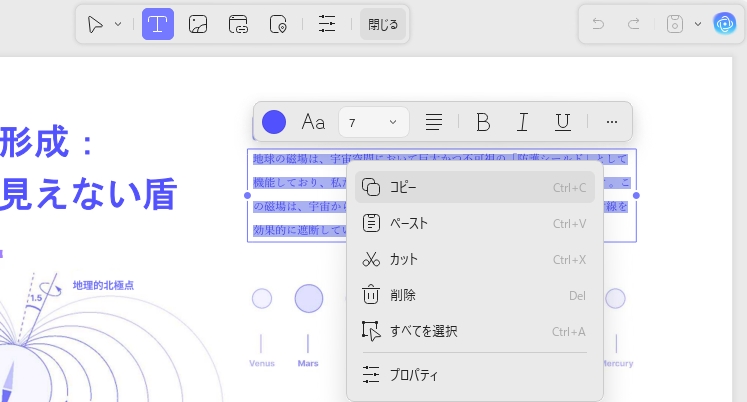Open the pointer tool dropdown arrow
747x402 pixels.
(118, 24)
